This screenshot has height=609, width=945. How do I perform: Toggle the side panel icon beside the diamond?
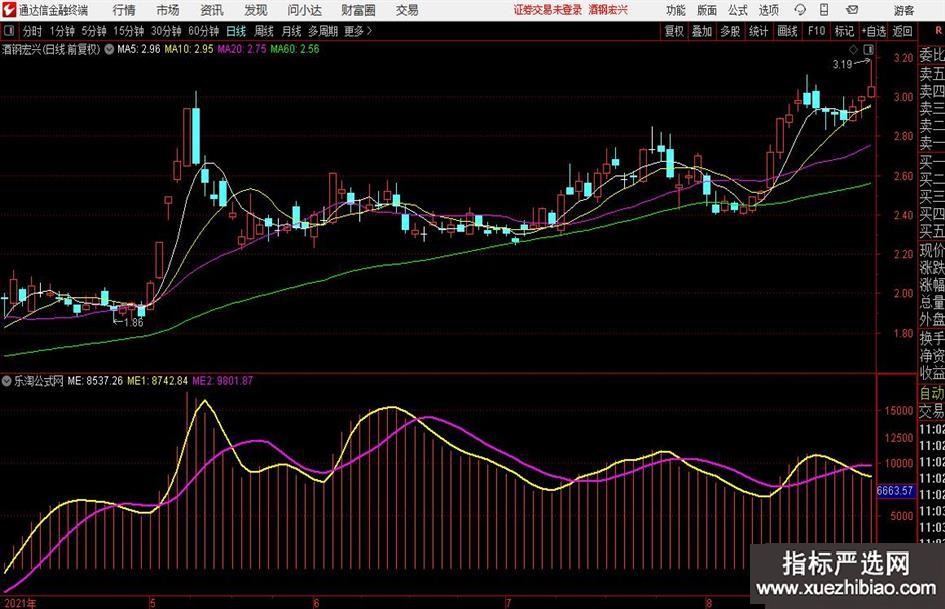pos(868,49)
